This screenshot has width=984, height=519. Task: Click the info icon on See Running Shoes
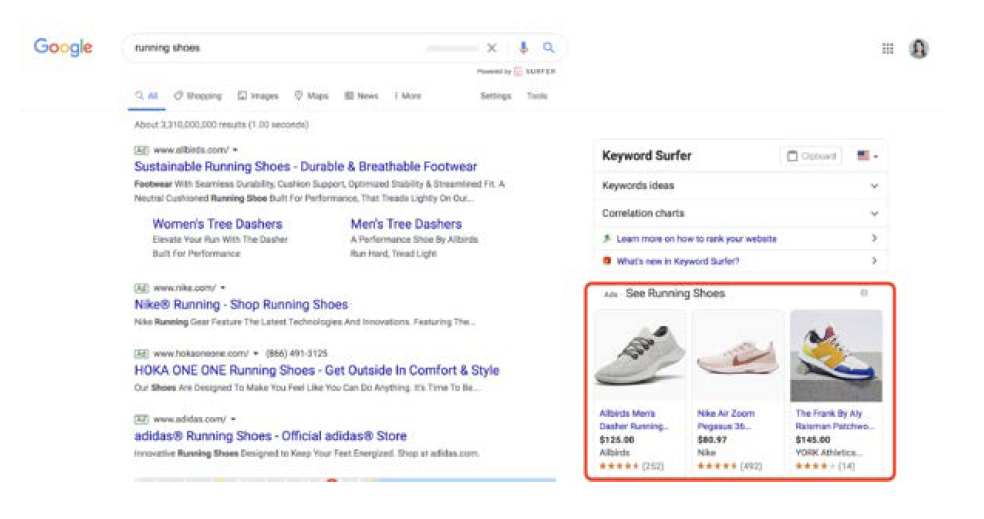pos(864,293)
